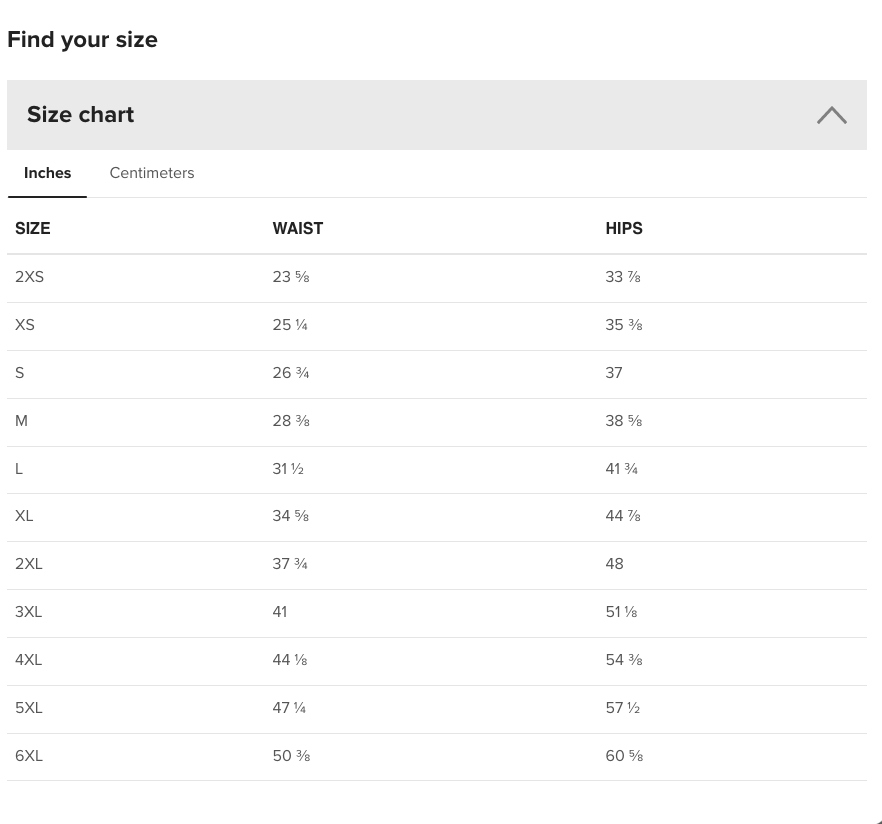Click the 6XL size label
Viewport: 882px width, 824px height.
[29, 756]
